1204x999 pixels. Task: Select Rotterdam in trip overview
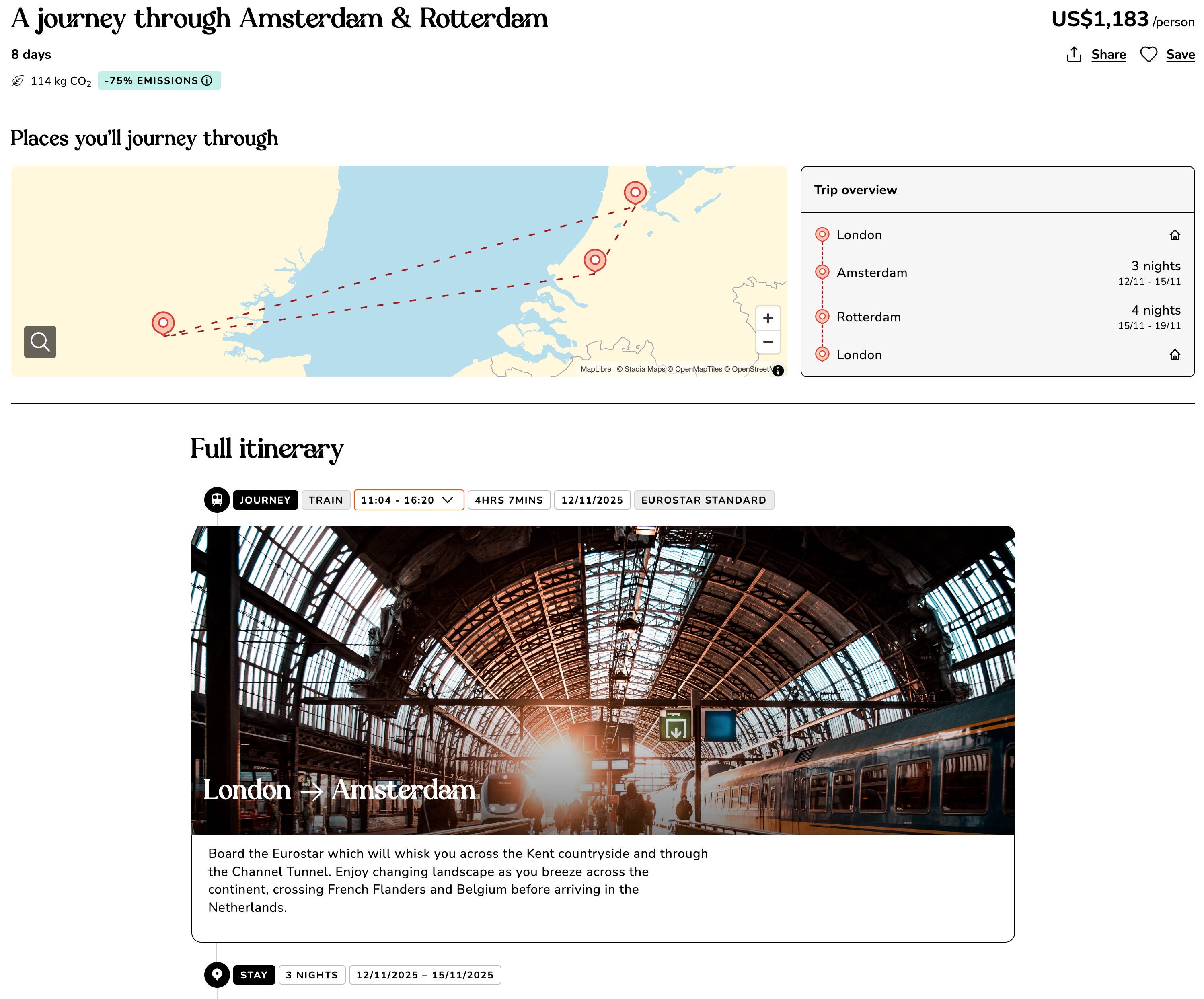pos(868,317)
